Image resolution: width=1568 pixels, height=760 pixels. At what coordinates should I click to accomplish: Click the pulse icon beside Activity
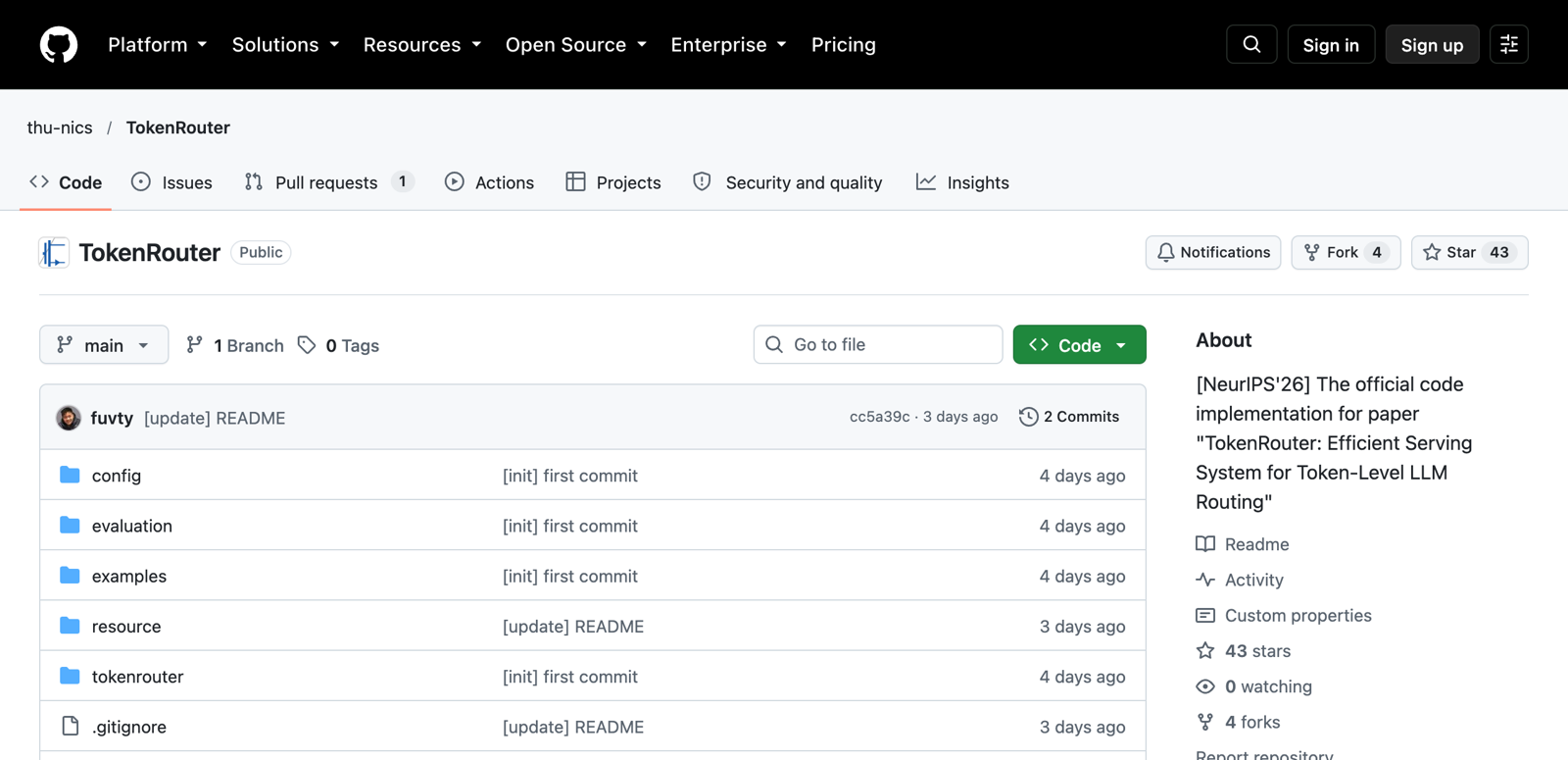click(1205, 580)
